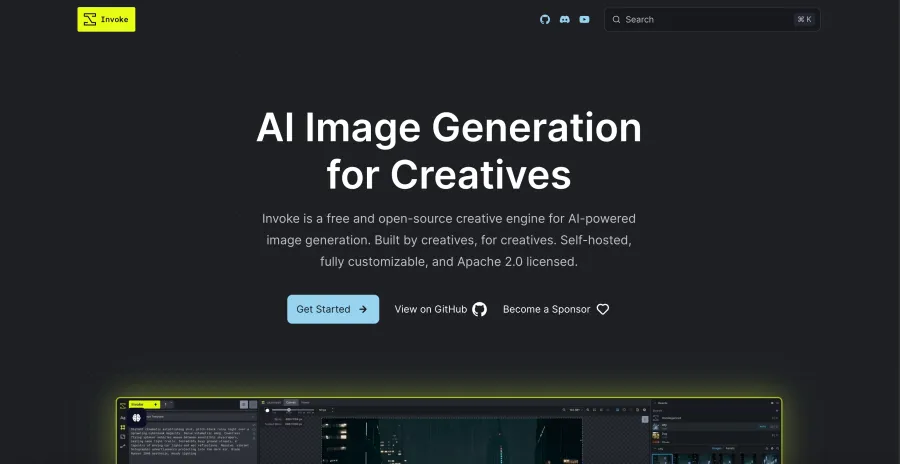Click the GitHub octocat icon beside View on GitHub
The image size is (900, 464).
pos(479,310)
